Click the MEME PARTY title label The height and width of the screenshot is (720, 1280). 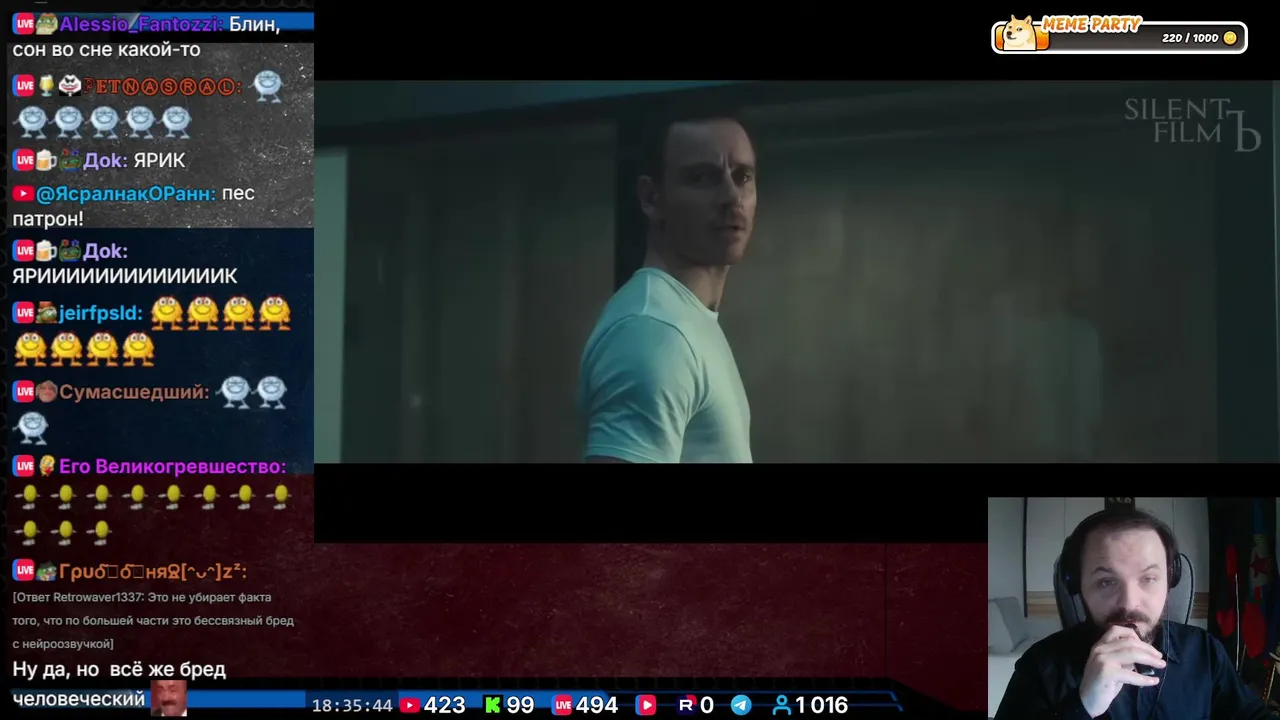1091,24
